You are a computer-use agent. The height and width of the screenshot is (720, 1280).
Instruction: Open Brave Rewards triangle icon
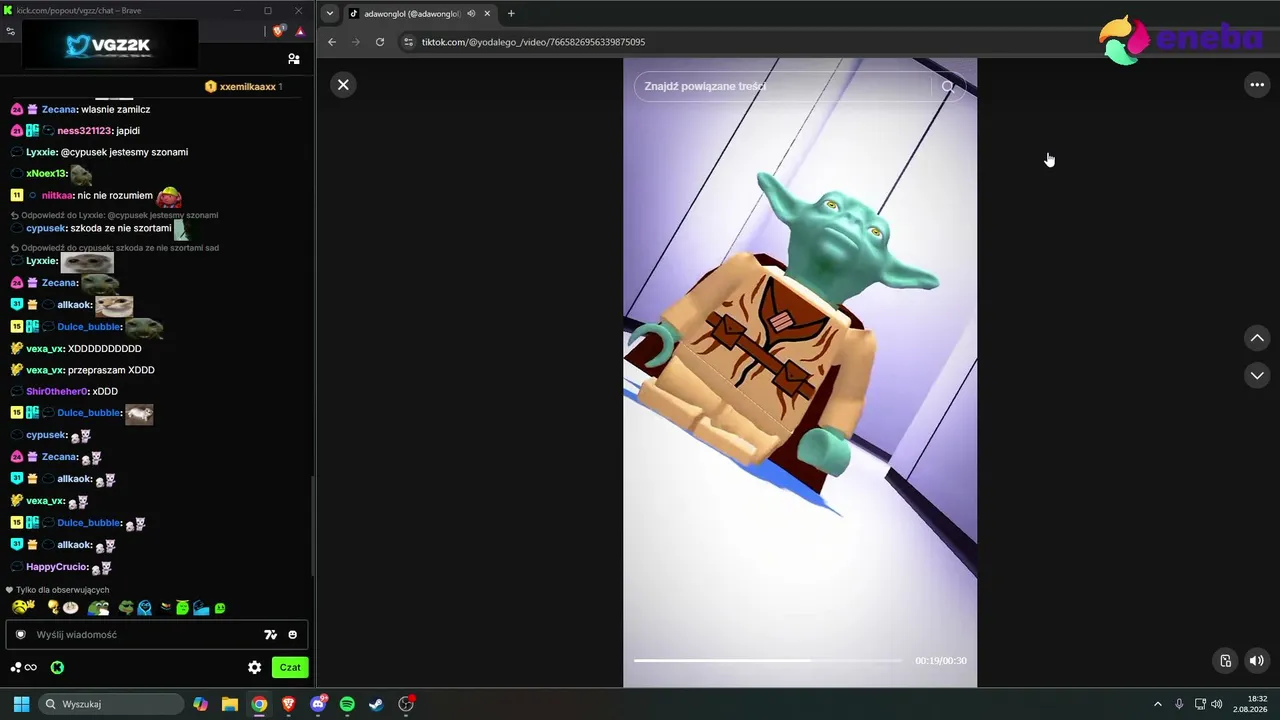coord(299,31)
